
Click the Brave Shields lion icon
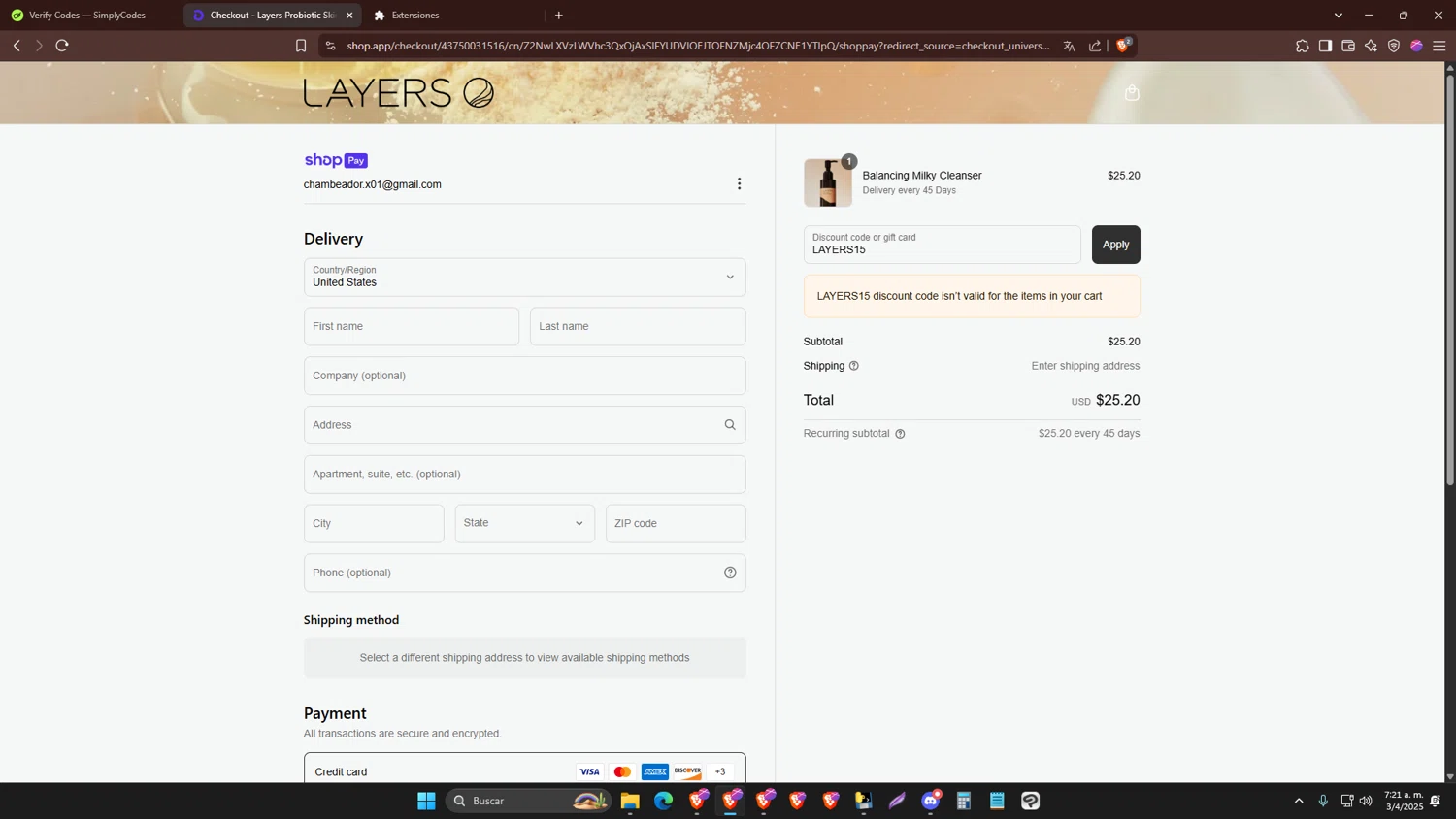point(1123,46)
